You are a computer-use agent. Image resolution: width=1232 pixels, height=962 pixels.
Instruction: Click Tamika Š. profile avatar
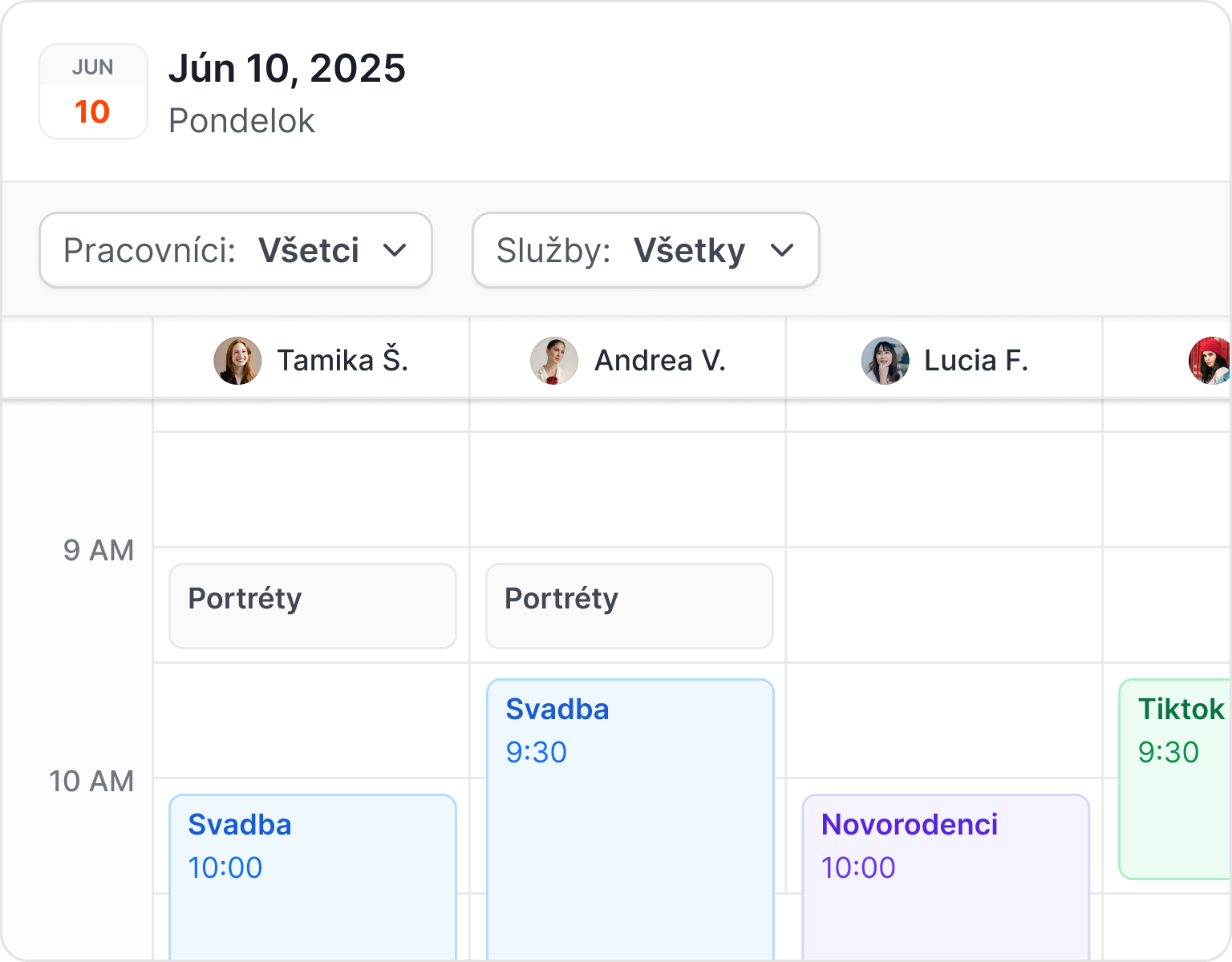tap(237, 361)
